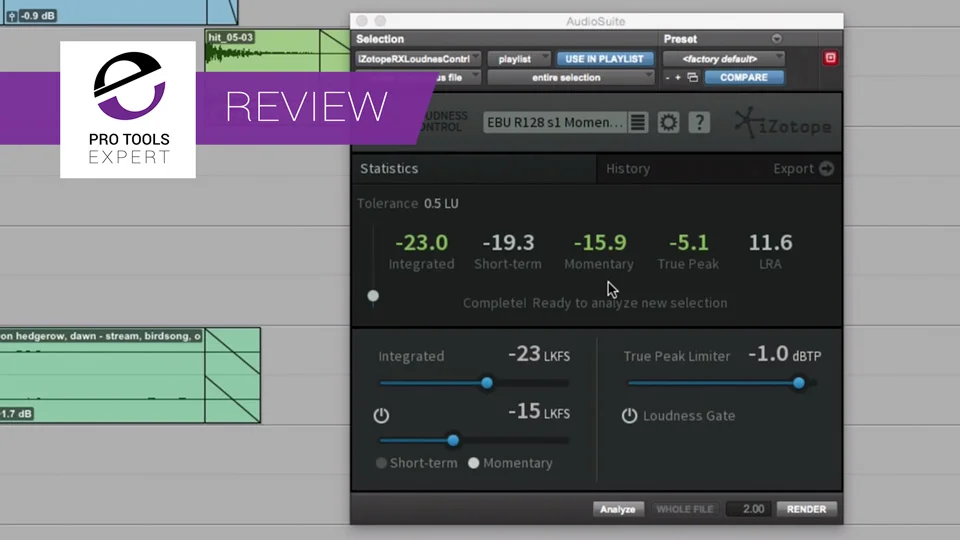Viewport: 960px width, 540px height.
Task: Open the EBU R128 s1 Momentary preset field
Action: tap(555, 122)
